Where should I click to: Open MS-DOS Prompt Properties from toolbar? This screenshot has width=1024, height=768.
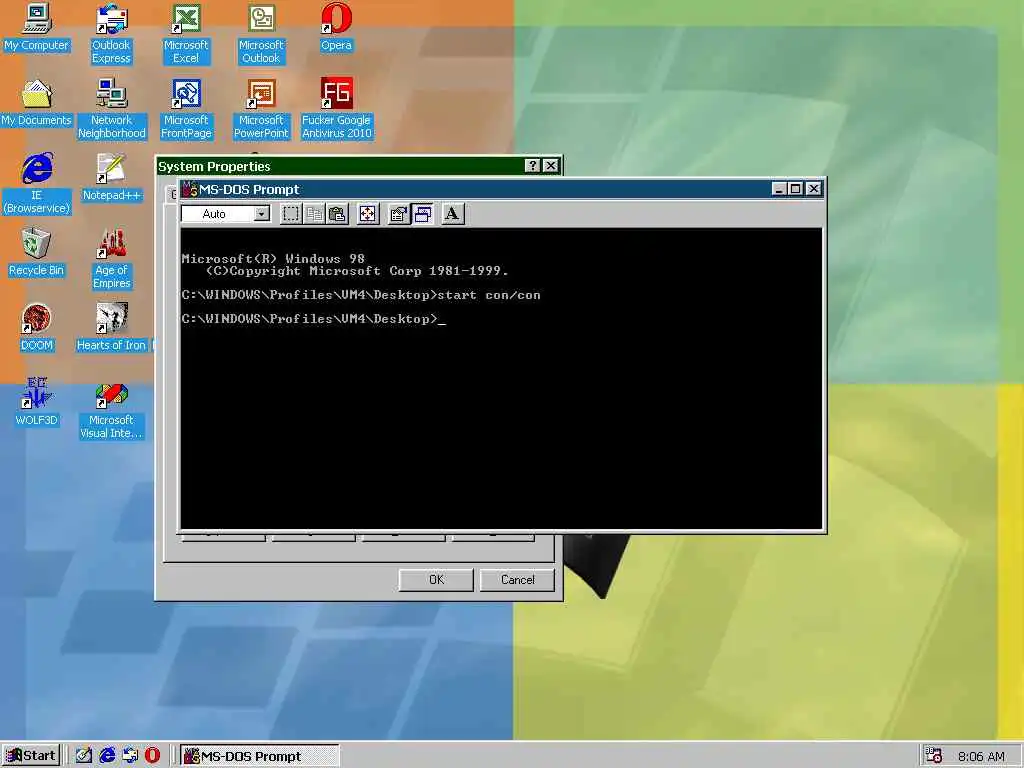(398, 214)
